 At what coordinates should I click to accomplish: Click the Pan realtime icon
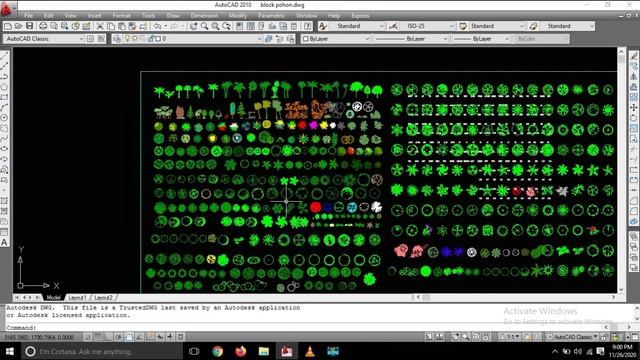(x=193, y=26)
